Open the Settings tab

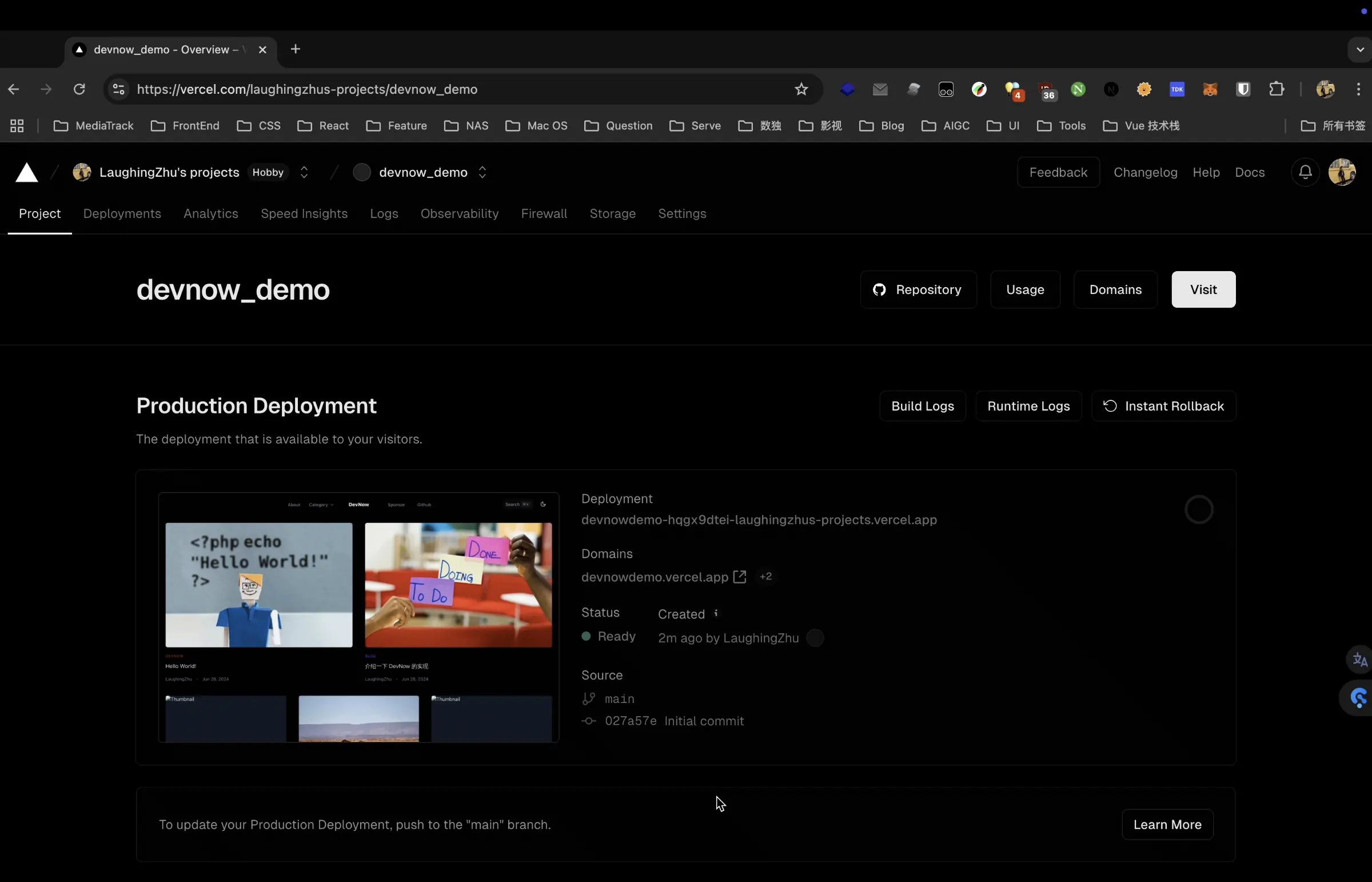(681, 213)
